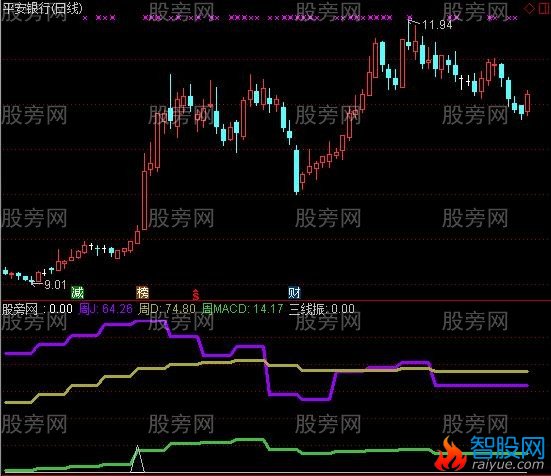Click the 榜 marker icon
Image resolution: width=551 pixels, height=476 pixels.
tap(142, 292)
